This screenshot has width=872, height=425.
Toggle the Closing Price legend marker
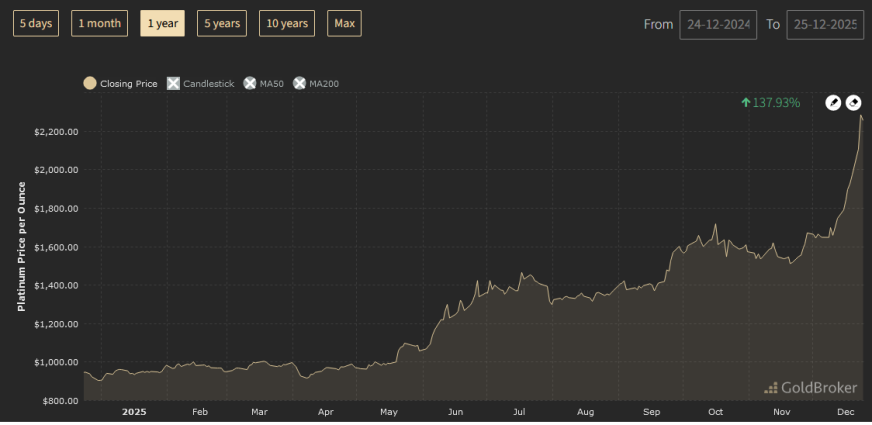pos(90,84)
